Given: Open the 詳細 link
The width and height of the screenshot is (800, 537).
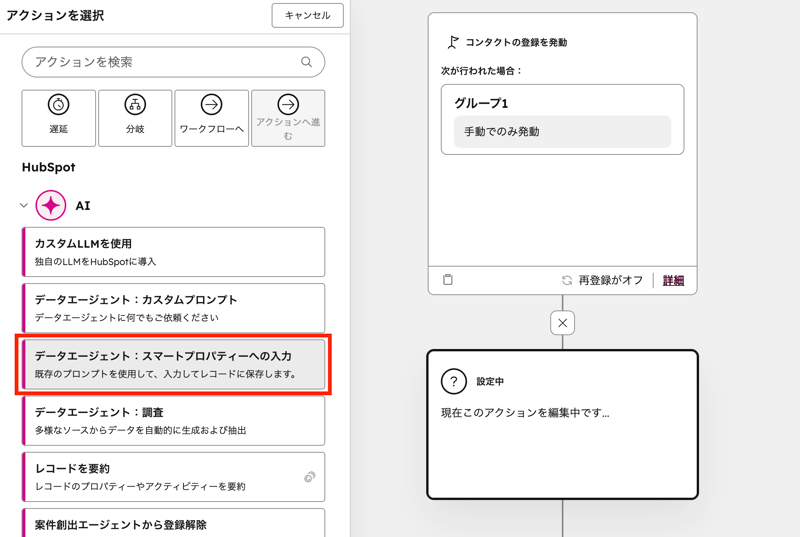Looking at the screenshot, I should click(673, 280).
